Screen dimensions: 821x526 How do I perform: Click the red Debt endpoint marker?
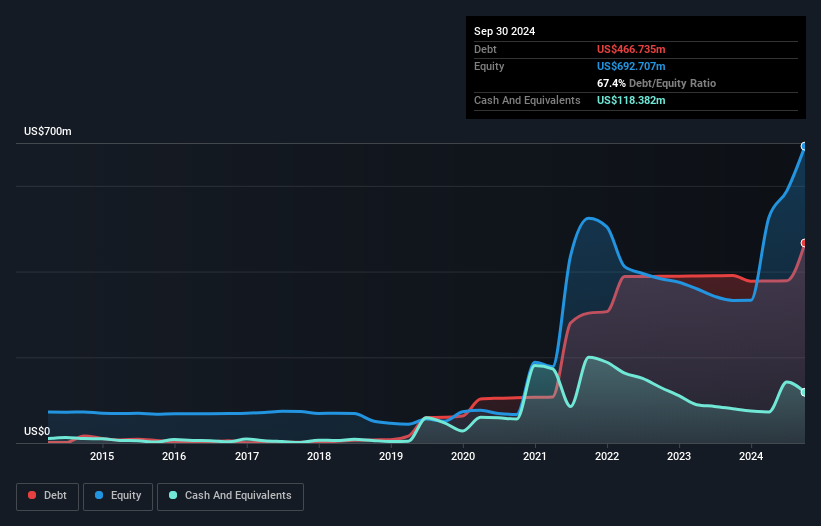tap(804, 243)
